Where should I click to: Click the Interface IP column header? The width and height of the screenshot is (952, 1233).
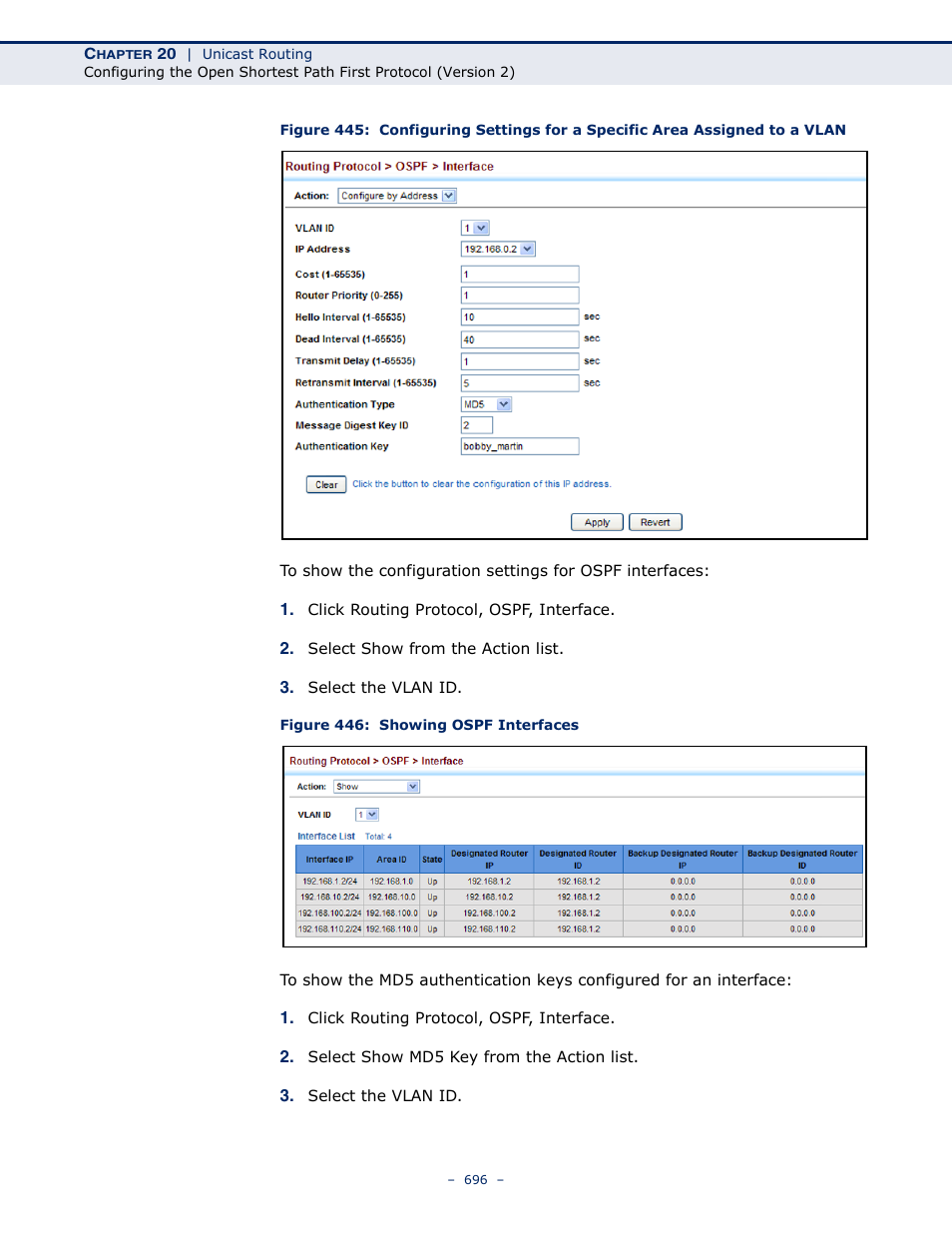pyautogui.click(x=329, y=859)
